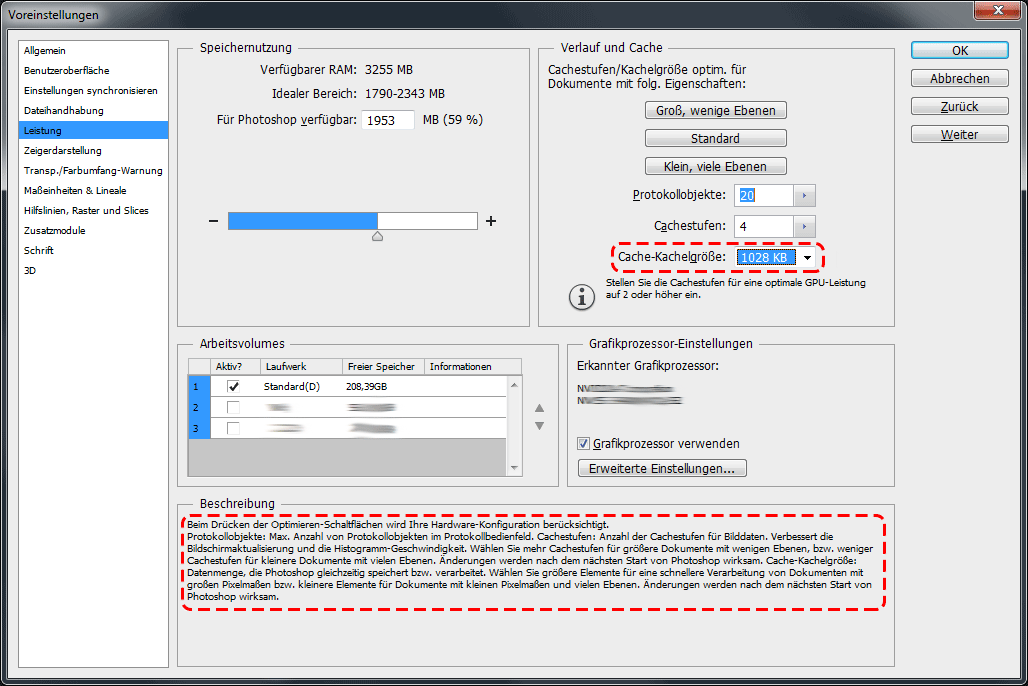Click the OK button
This screenshot has height=686, width=1028.
pos(960,50)
